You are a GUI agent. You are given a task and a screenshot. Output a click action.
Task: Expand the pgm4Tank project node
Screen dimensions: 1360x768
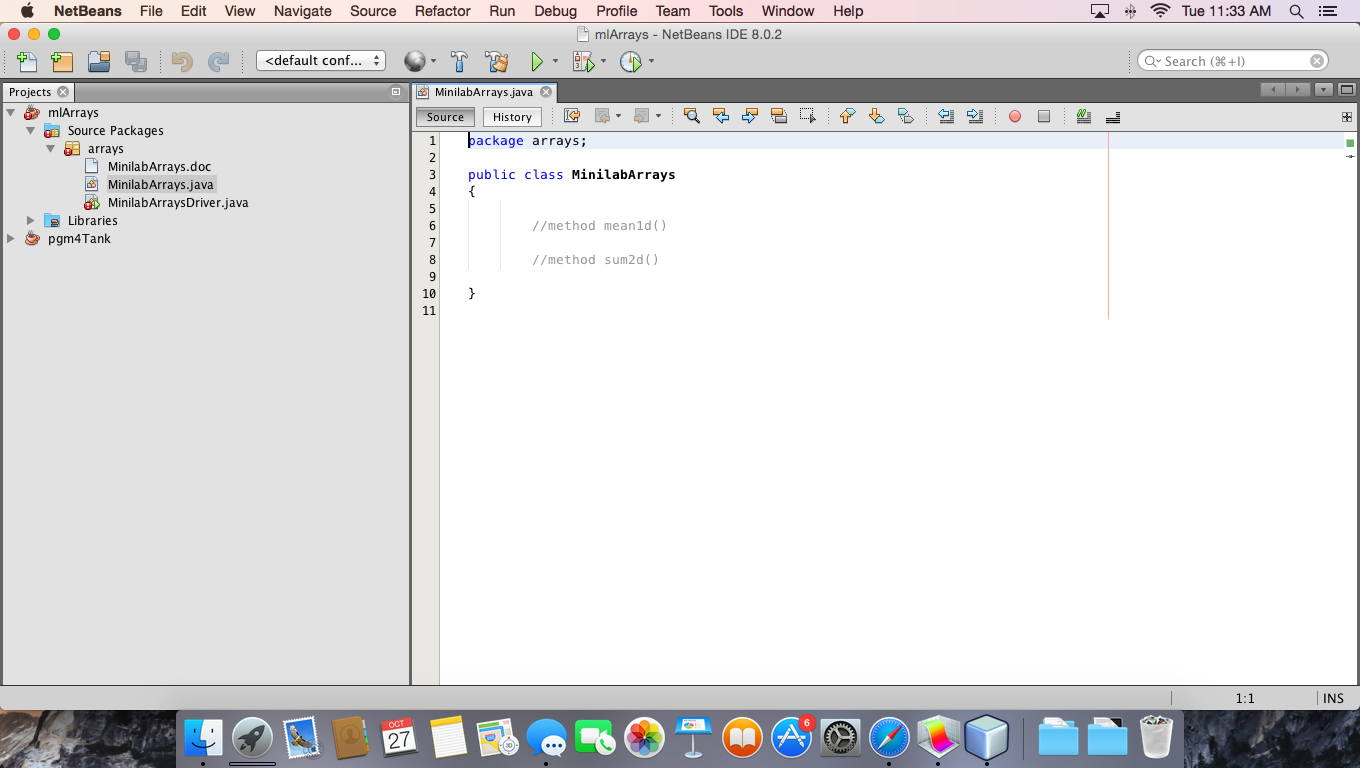pyautogui.click(x=11, y=239)
